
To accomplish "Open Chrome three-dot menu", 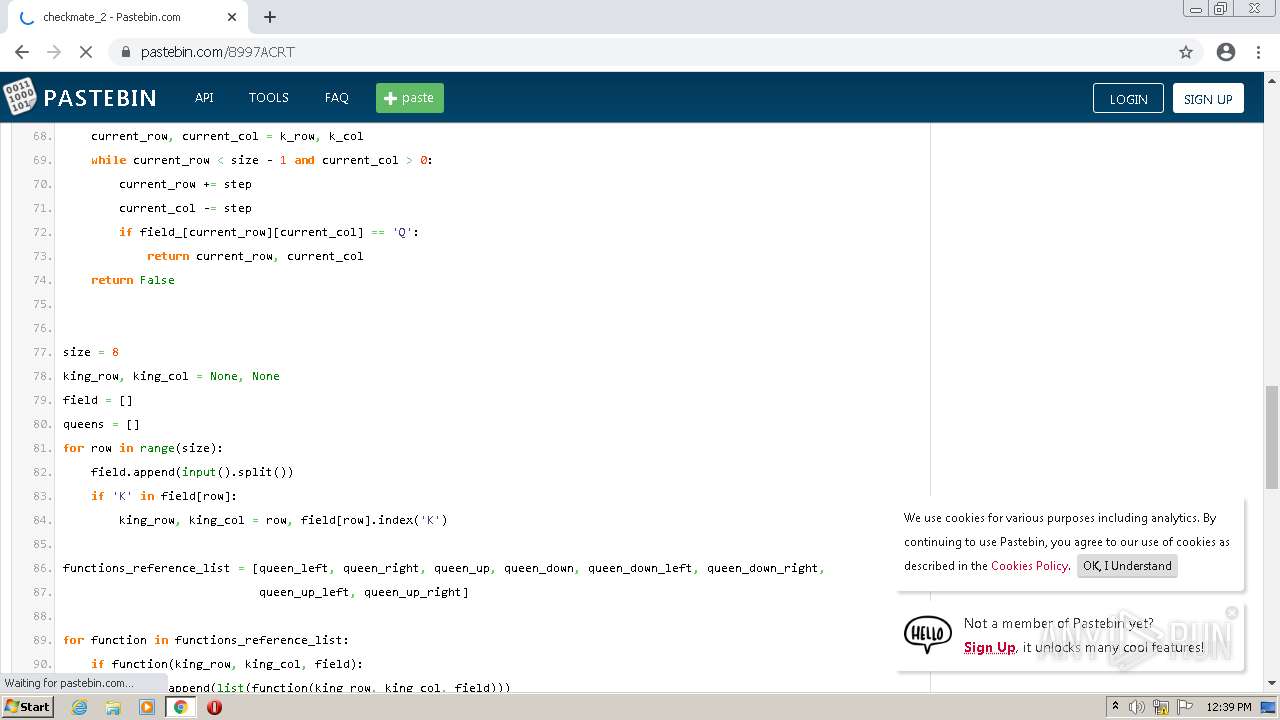I will click(1260, 52).
